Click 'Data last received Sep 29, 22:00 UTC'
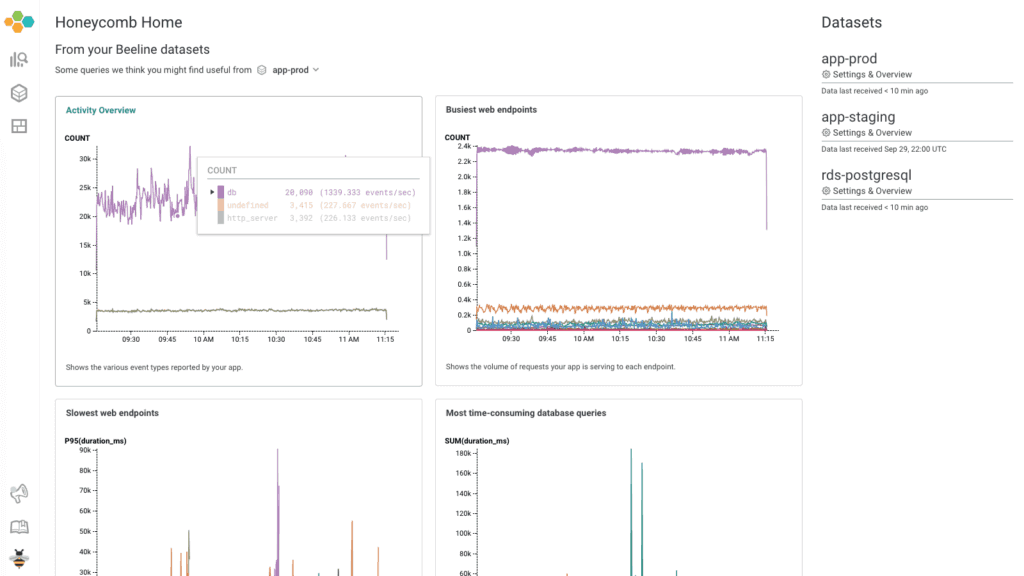 coord(884,149)
